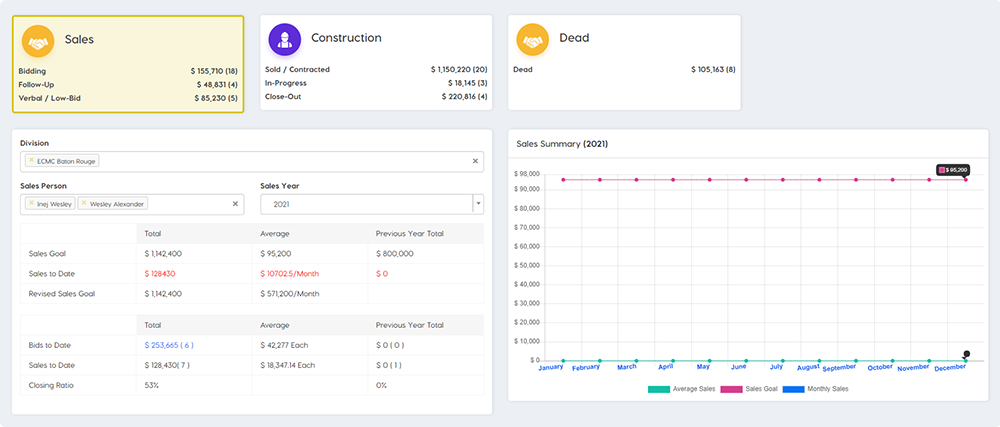Click the Verbal / Low-Bid $ 85,230 (5) row
The image size is (1000, 427).
pos(128,98)
